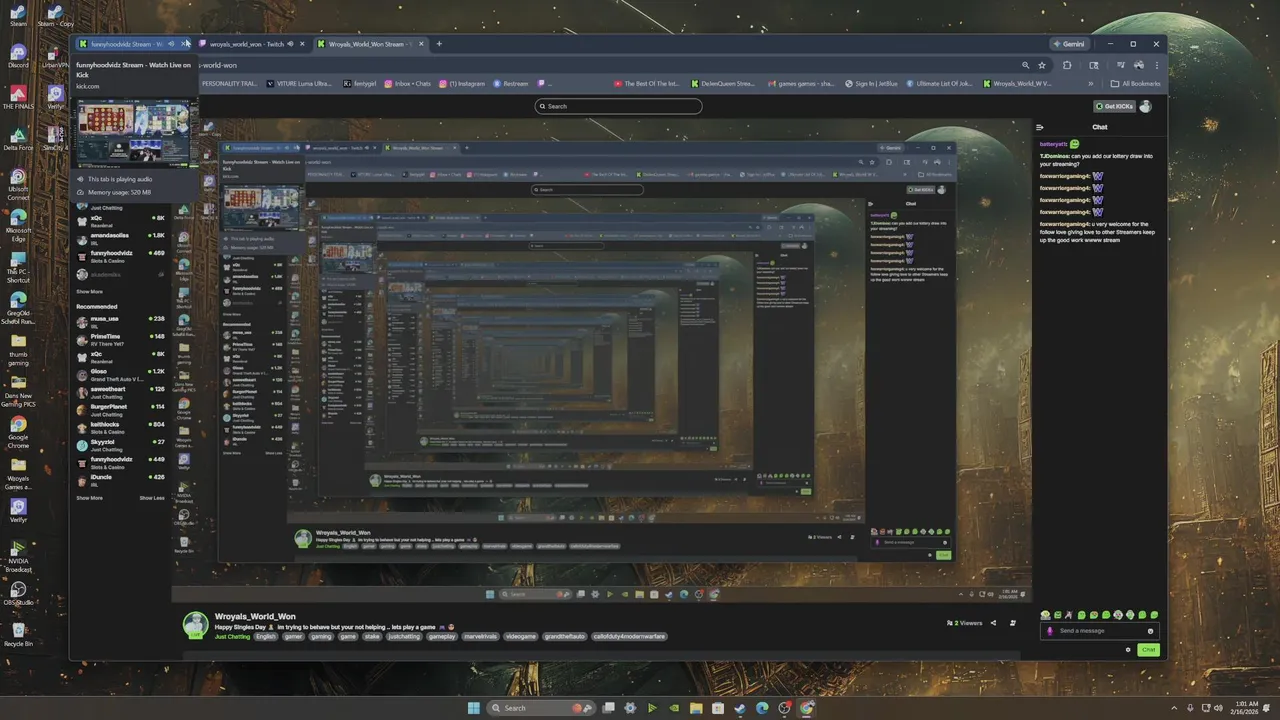This screenshot has height=720, width=1280.
Task: Show hidden system tray icons
Action: pos(1175,708)
